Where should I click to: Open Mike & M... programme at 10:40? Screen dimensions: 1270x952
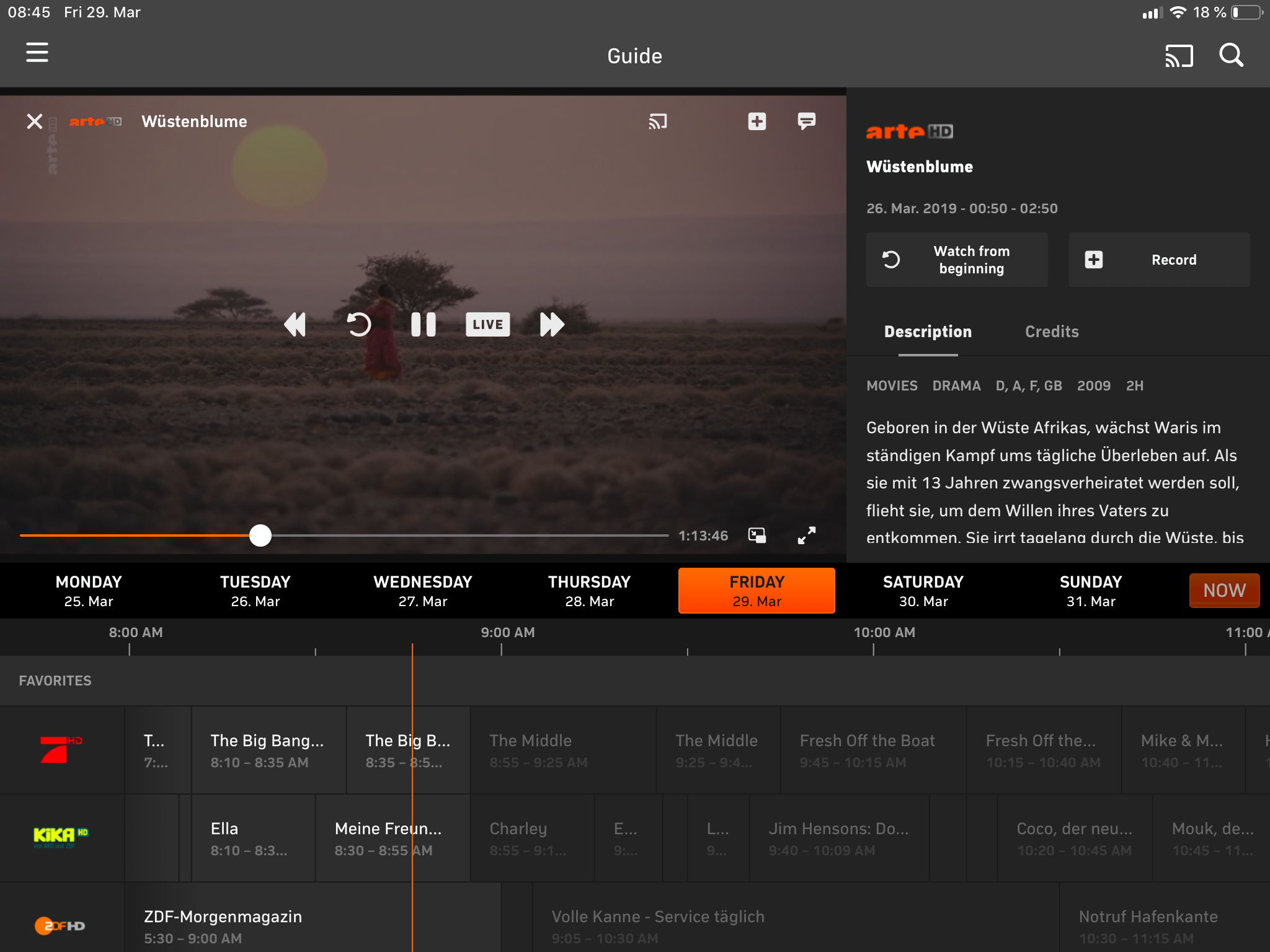tap(1184, 751)
